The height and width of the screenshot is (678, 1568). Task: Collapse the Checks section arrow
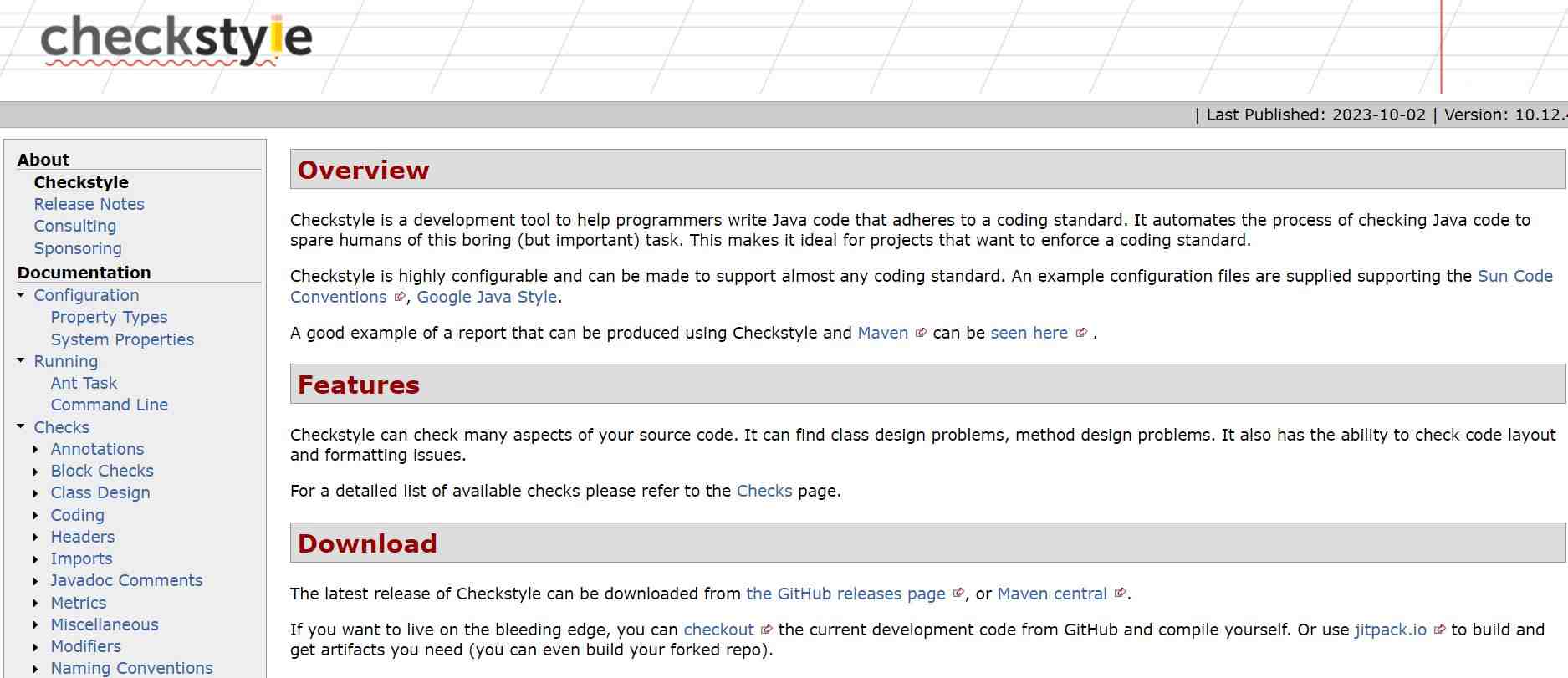21,427
